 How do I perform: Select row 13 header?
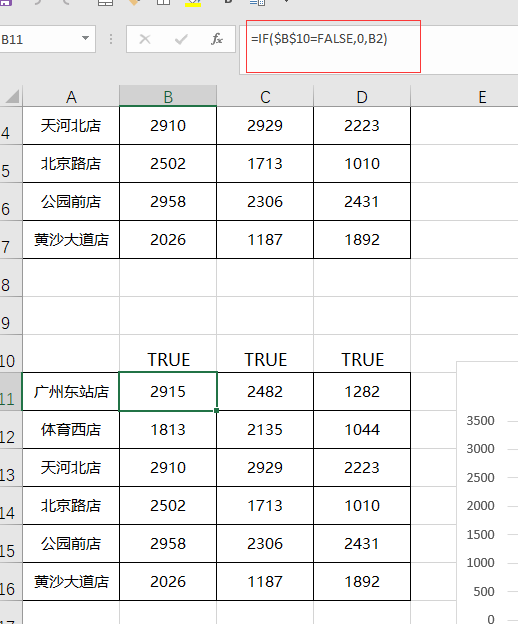tap(11, 468)
